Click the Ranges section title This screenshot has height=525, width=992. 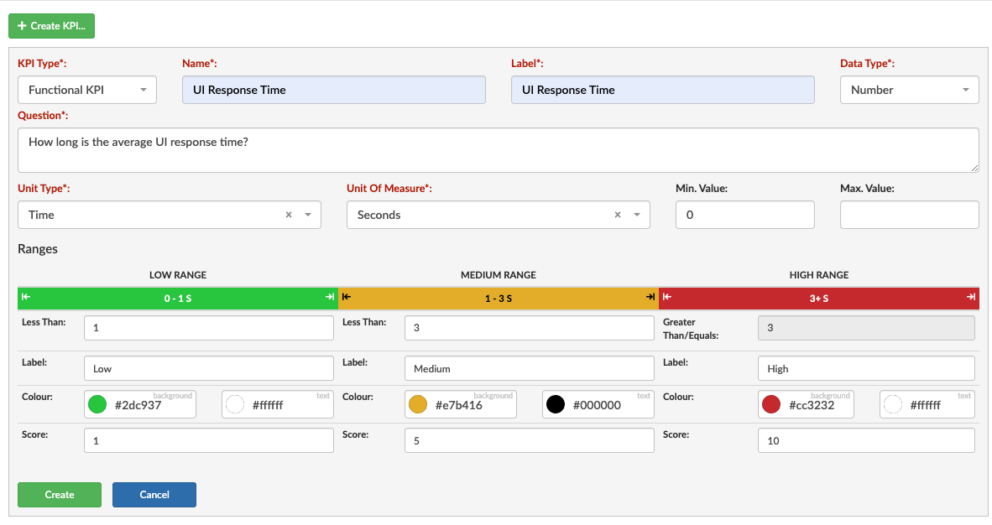[37, 249]
